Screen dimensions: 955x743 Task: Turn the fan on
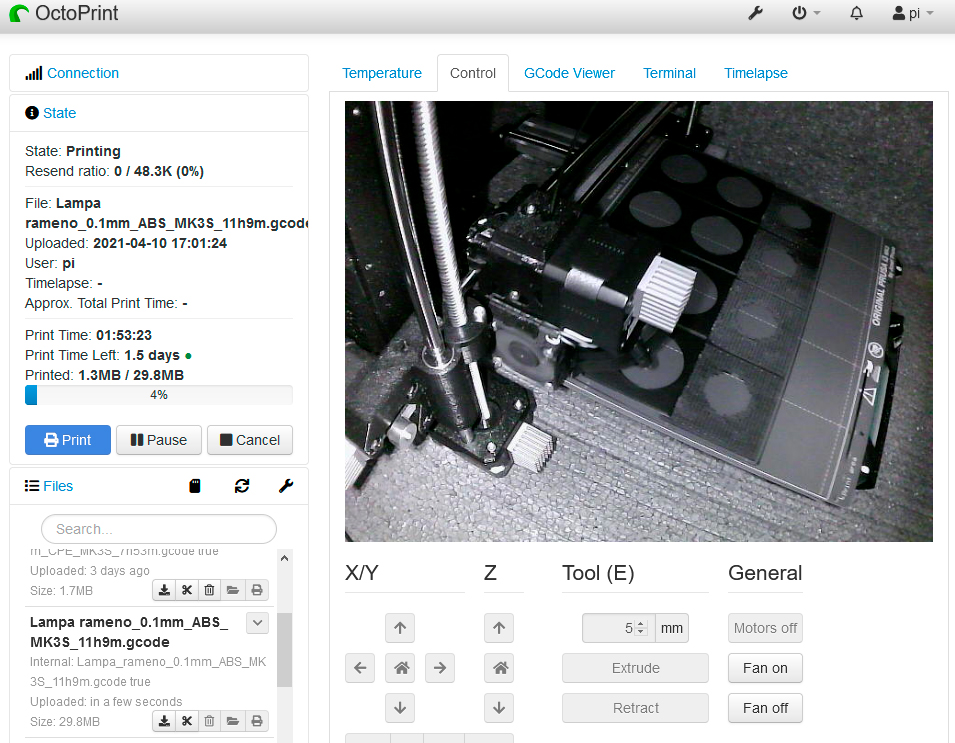pos(765,668)
